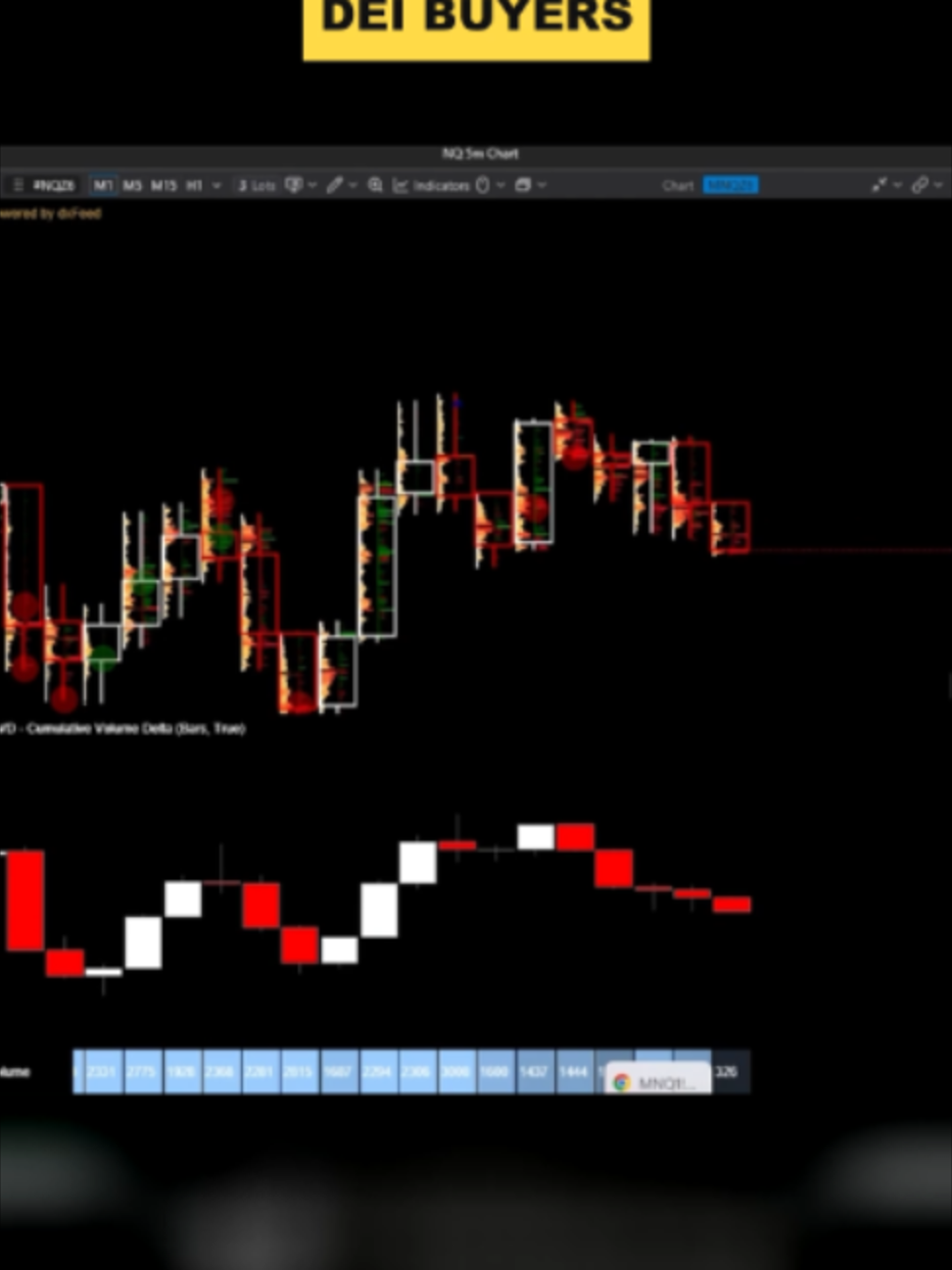Click the MNQ symbol field in toolbar
The image size is (952, 1270).
53,185
